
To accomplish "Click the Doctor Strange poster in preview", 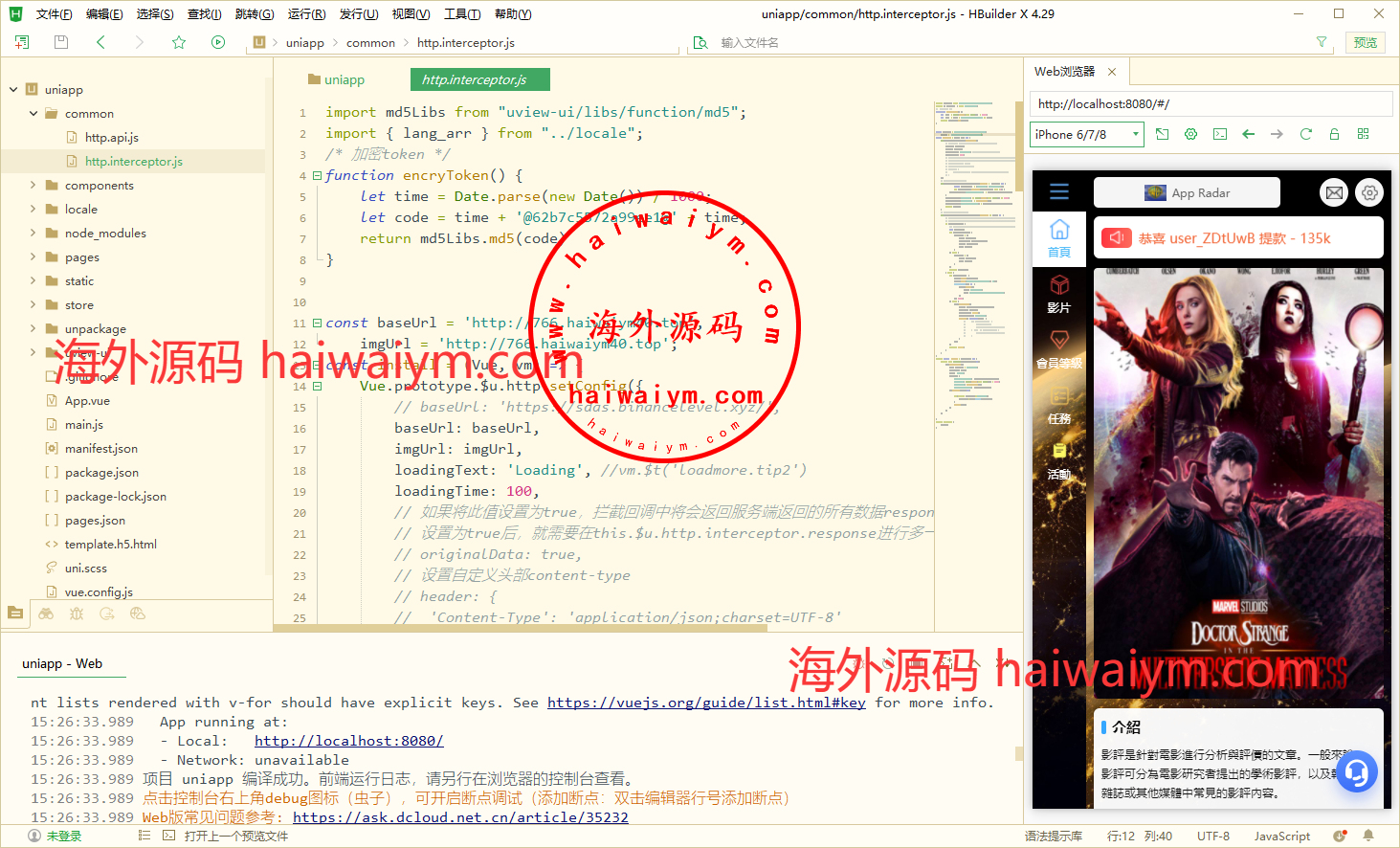I will pyautogui.click(x=1239, y=483).
